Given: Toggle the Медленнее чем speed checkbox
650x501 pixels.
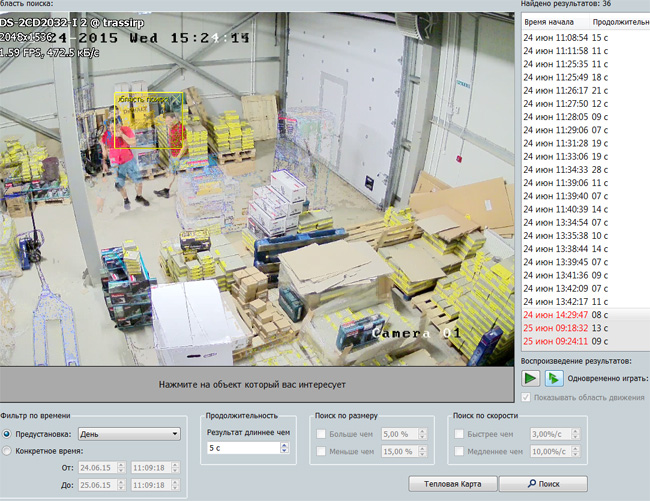Looking at the screenshot, I should click(x=460, y=451).
